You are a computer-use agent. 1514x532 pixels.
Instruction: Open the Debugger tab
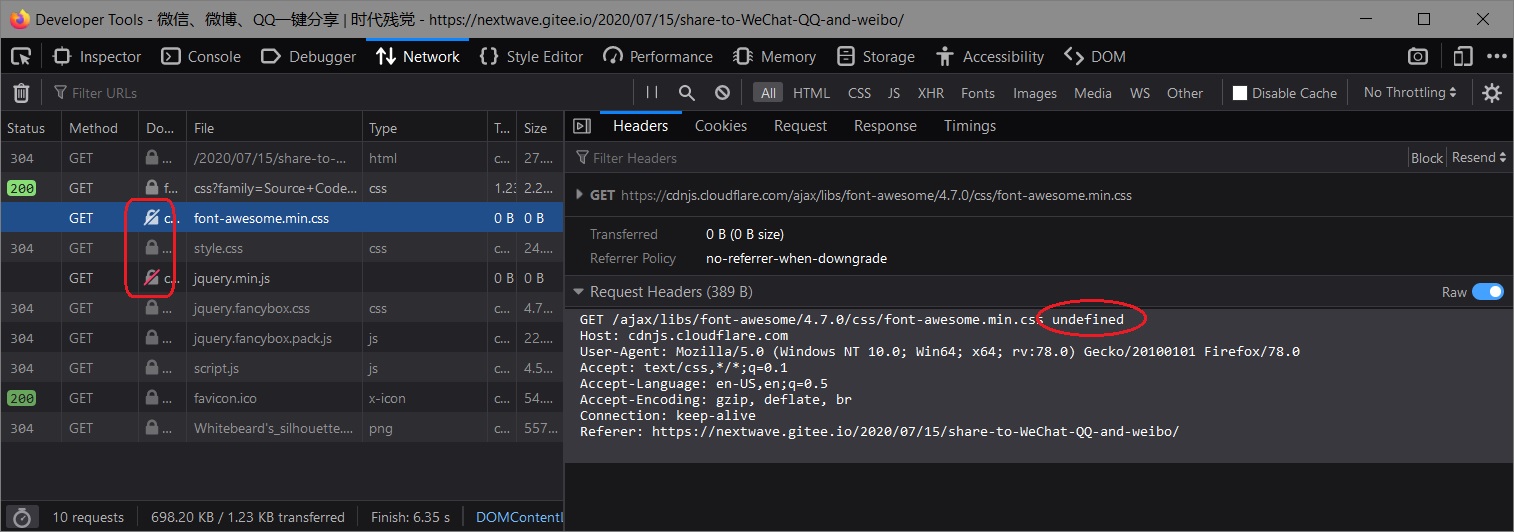308,56
